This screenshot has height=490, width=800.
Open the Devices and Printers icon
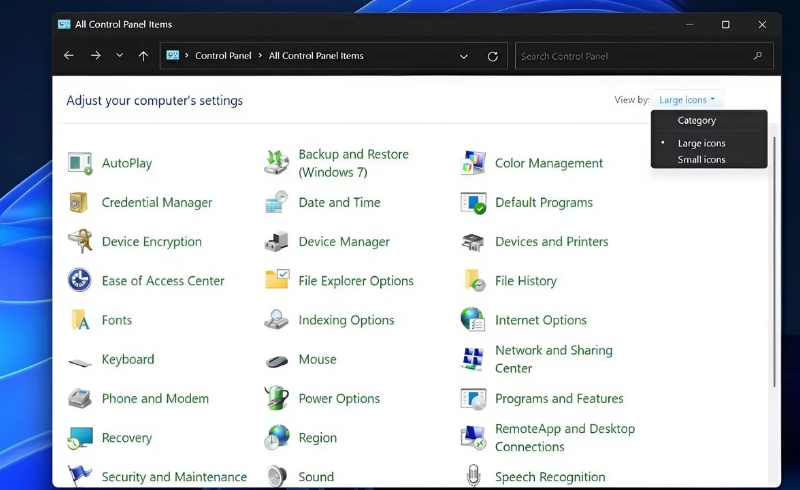point(473,242)
